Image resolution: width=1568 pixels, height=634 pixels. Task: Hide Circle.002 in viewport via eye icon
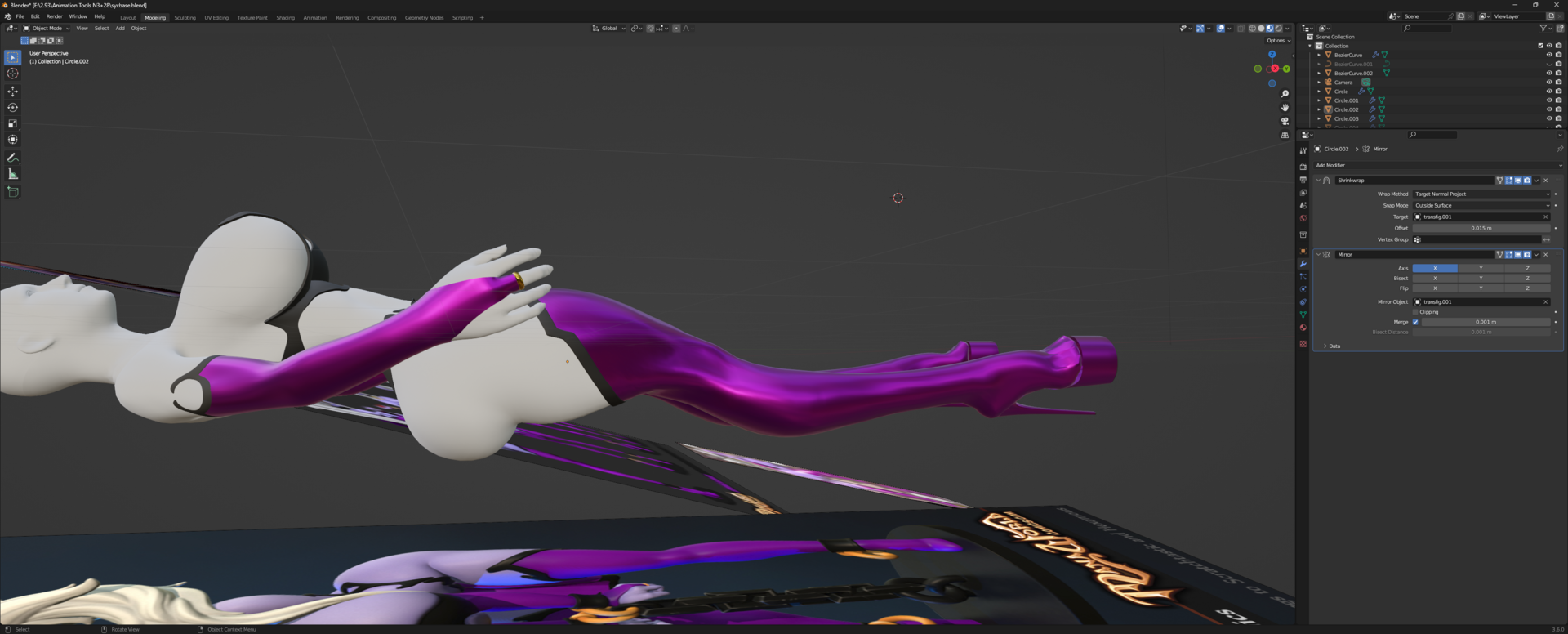point(1549,109)
